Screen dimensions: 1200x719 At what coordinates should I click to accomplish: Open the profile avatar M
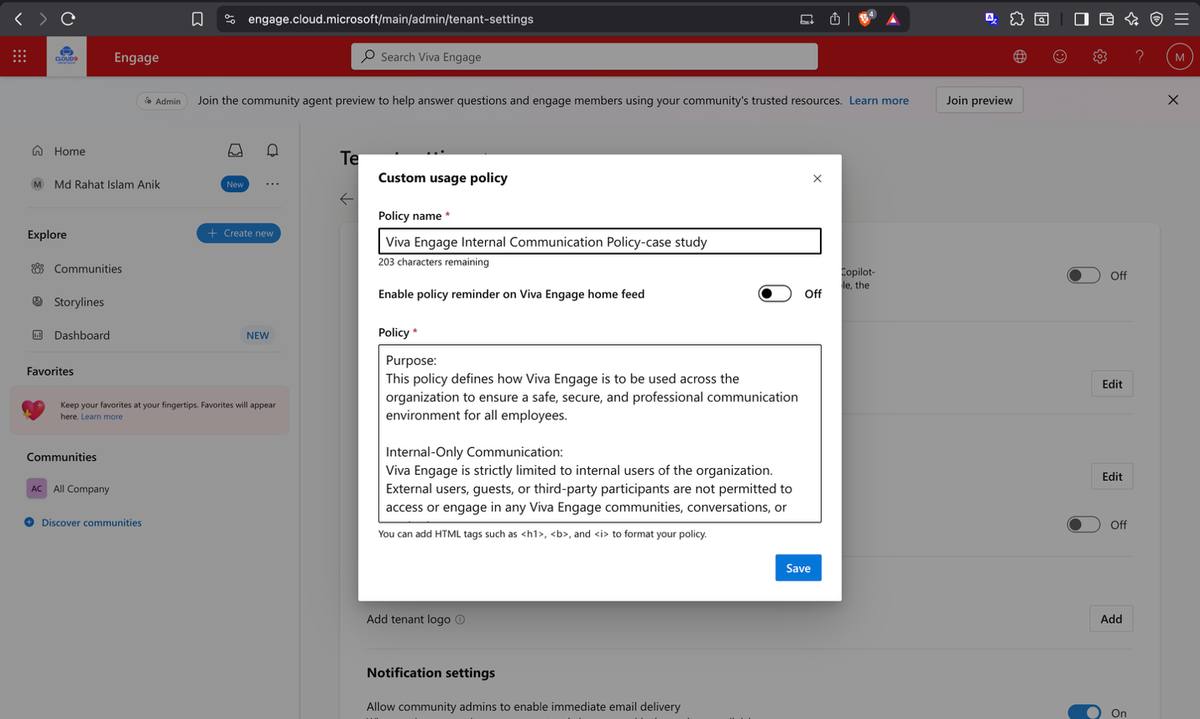[1179, 57]
